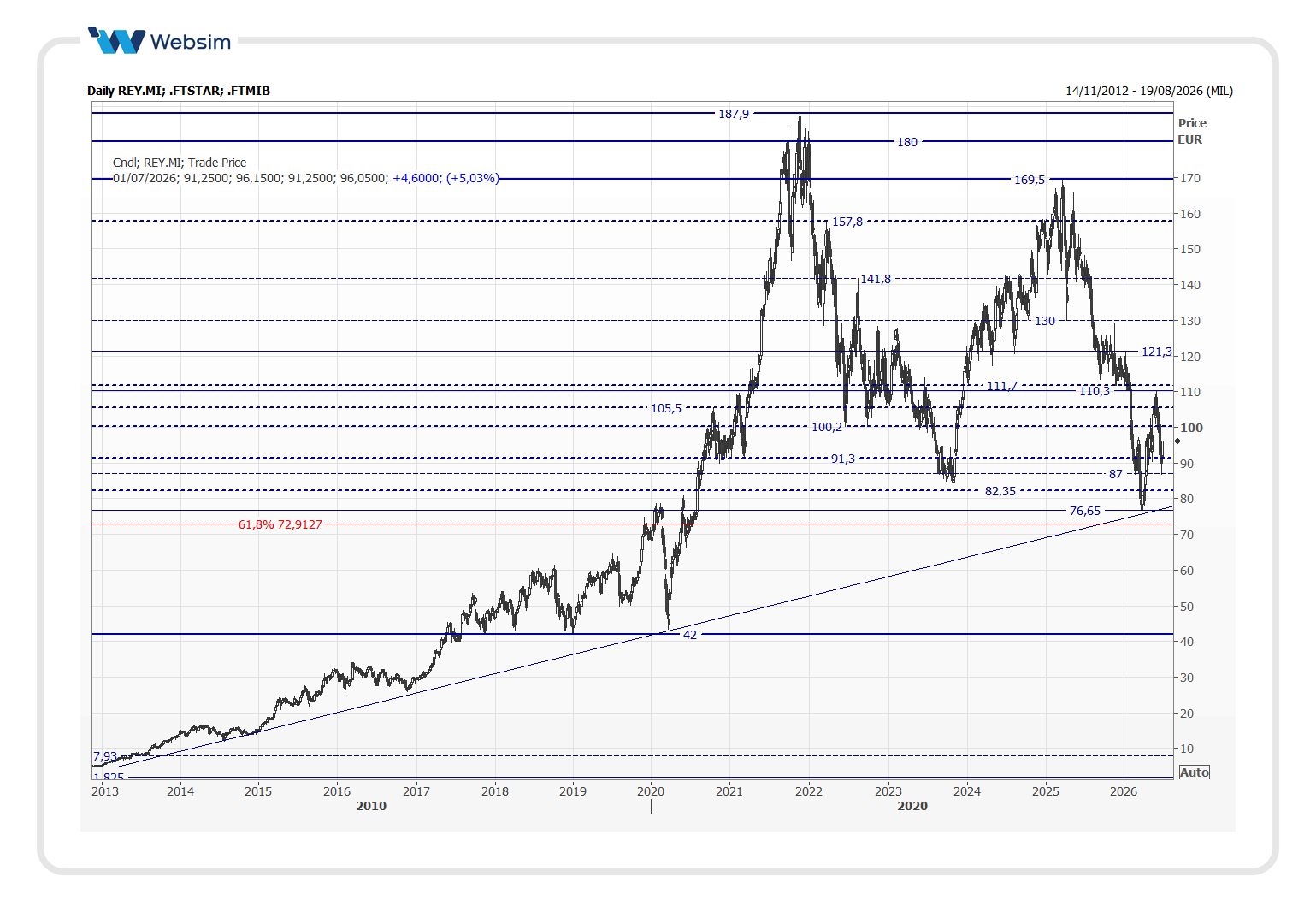Click the Auto scale button
Screen dimensions: 1316x912
1194,773
